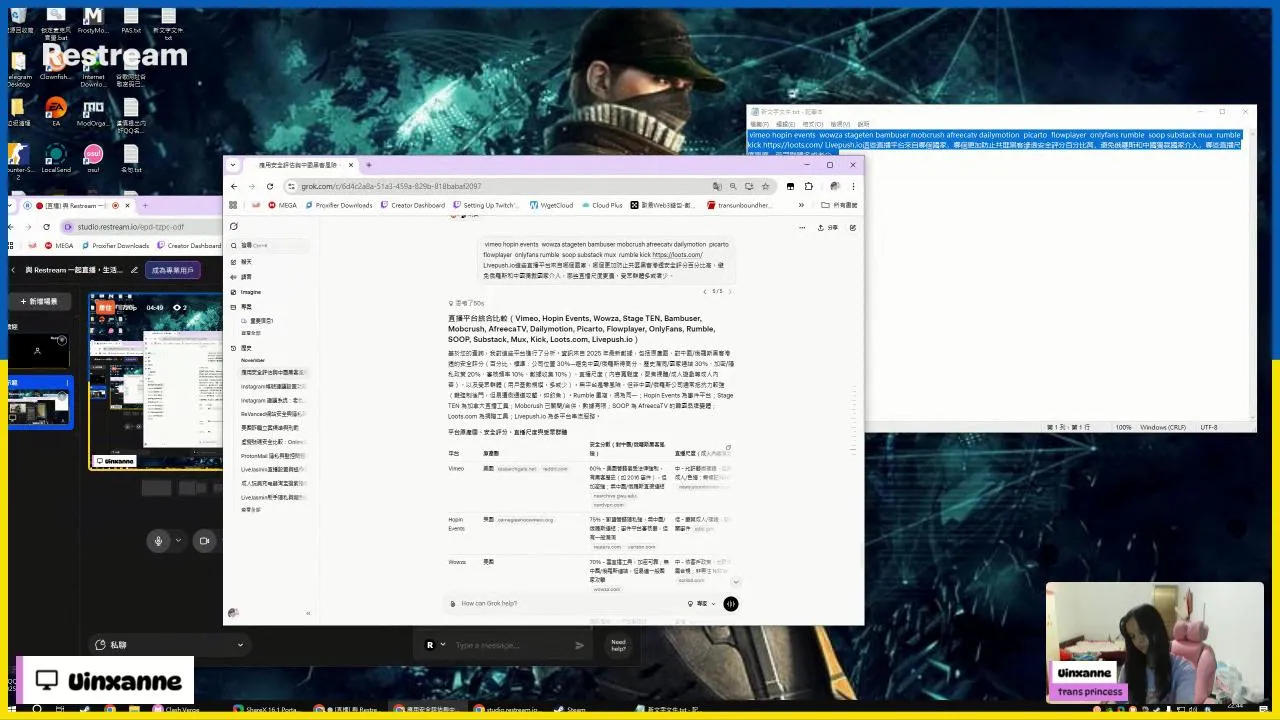The height and width of the screenshot is (720, 1280).
Task: Open EA desktop shortcut
Action: tap(56, 110)
